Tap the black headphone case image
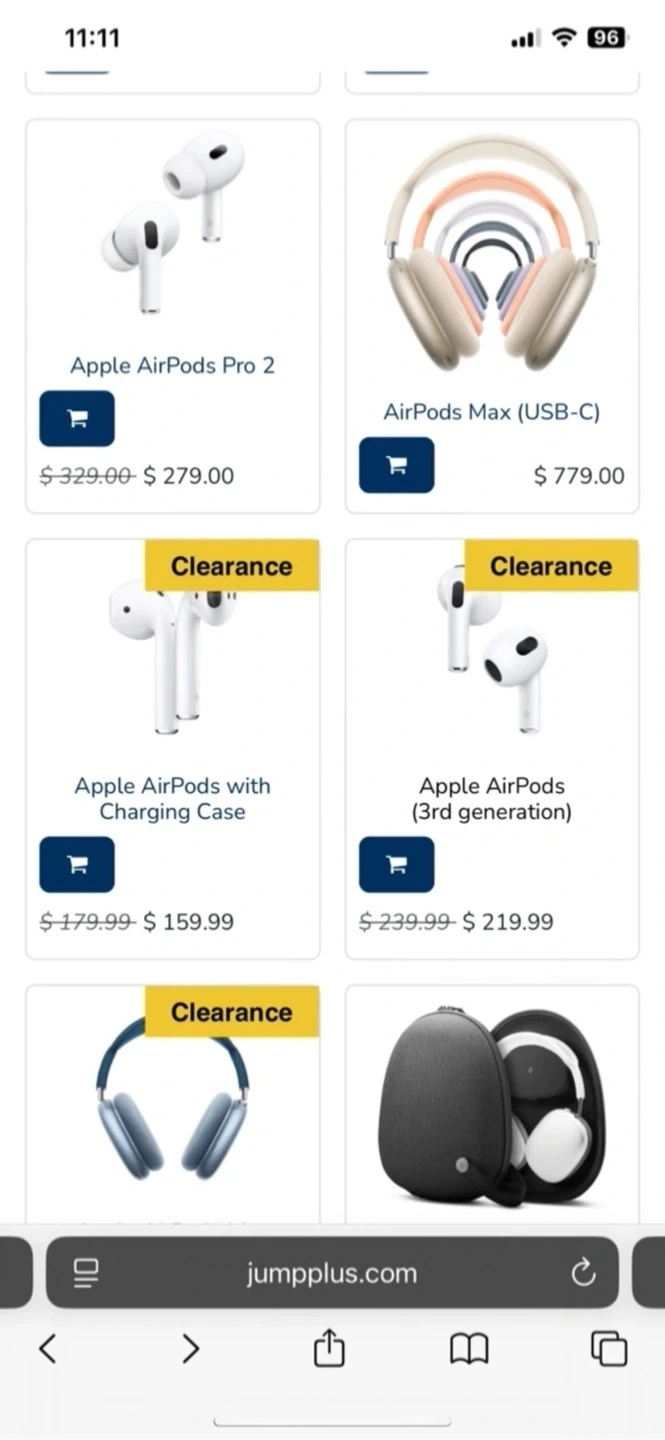Image resolution: width=665 pixels, height=1440 pixels. click(x=491, y=1100)
